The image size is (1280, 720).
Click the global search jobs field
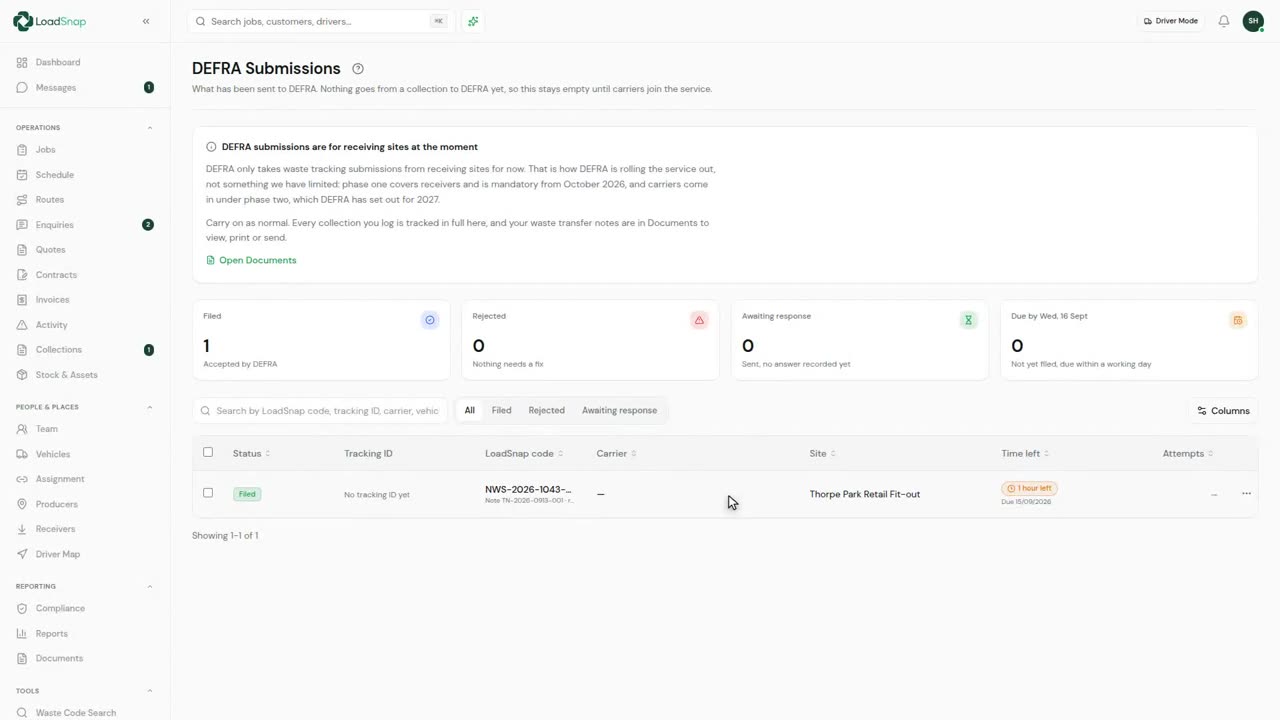pyautogui.click(x=320, y=21)
